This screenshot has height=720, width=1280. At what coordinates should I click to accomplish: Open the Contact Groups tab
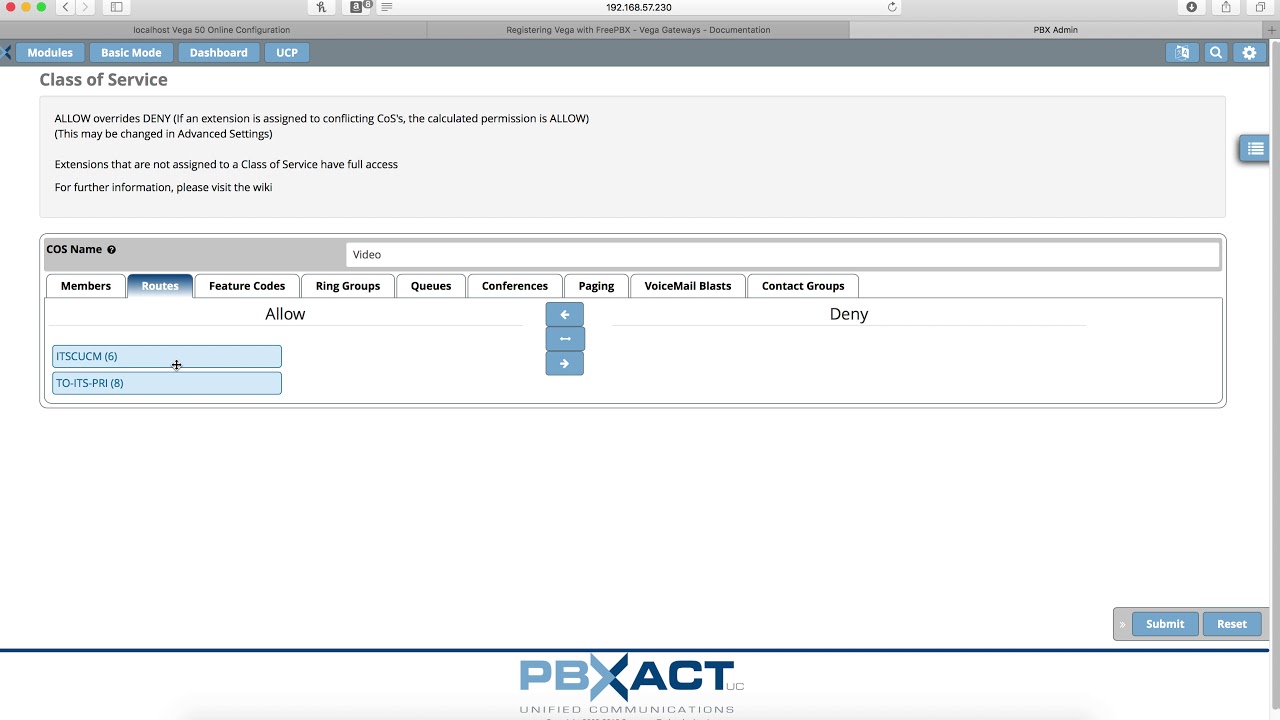coord(803,286)
